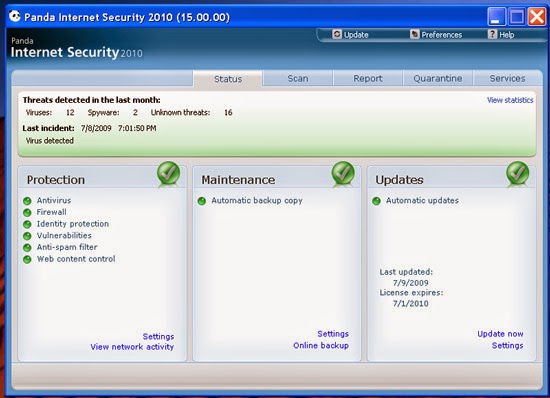
Task: Click the Panda logo in title bar
Action: coord(15,16)
